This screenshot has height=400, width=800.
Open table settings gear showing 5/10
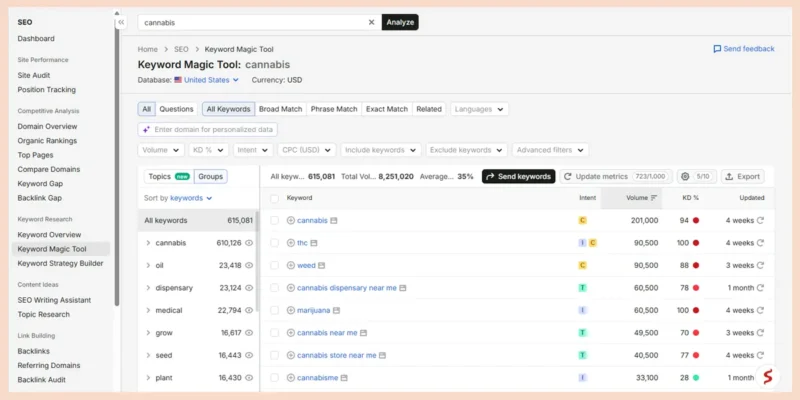[696, 177]
